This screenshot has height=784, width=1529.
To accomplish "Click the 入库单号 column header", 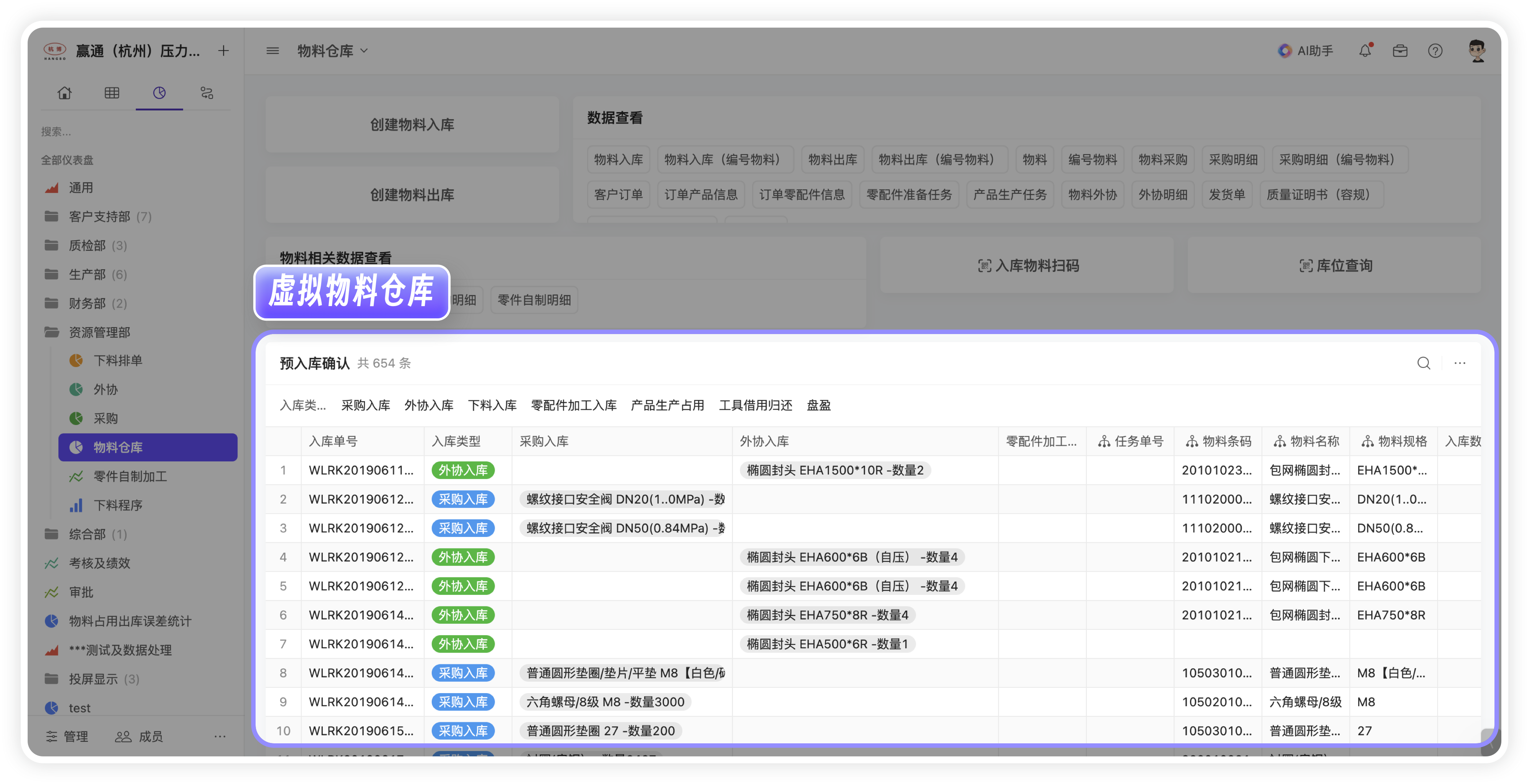I will point(363,441).
